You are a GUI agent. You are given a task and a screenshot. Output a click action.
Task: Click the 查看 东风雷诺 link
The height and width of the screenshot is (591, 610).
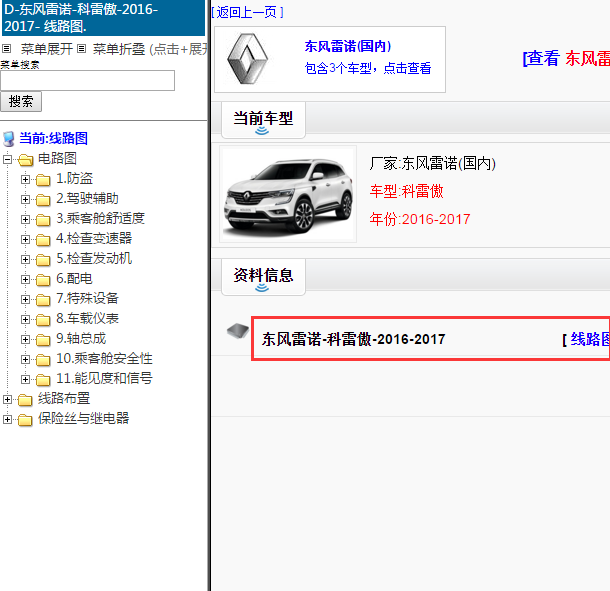click(x=566, y=58)
